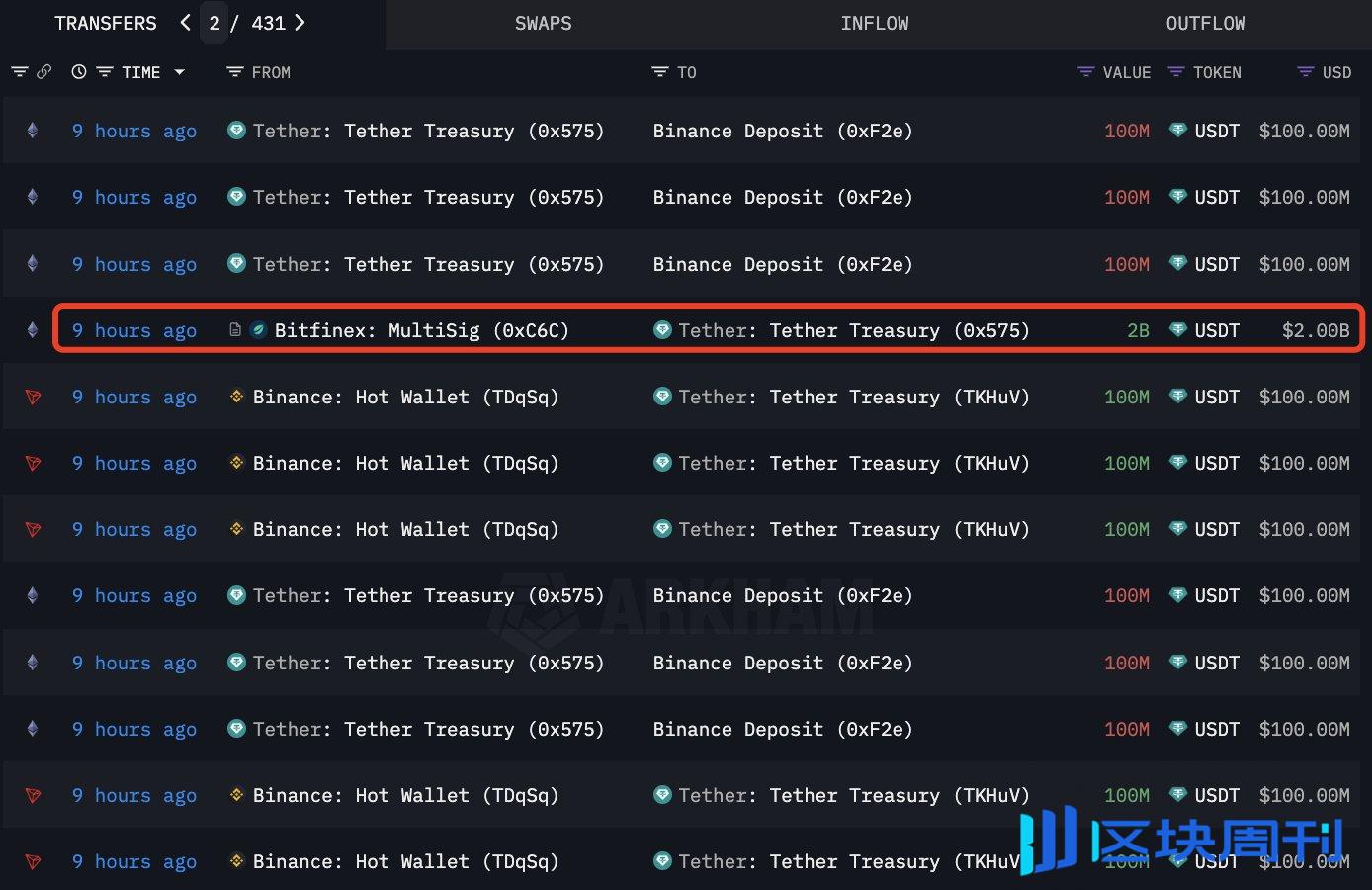Click the document icon on the Bitfinex MultiSig row
The image size is (1372, 890).
point(235,330)
